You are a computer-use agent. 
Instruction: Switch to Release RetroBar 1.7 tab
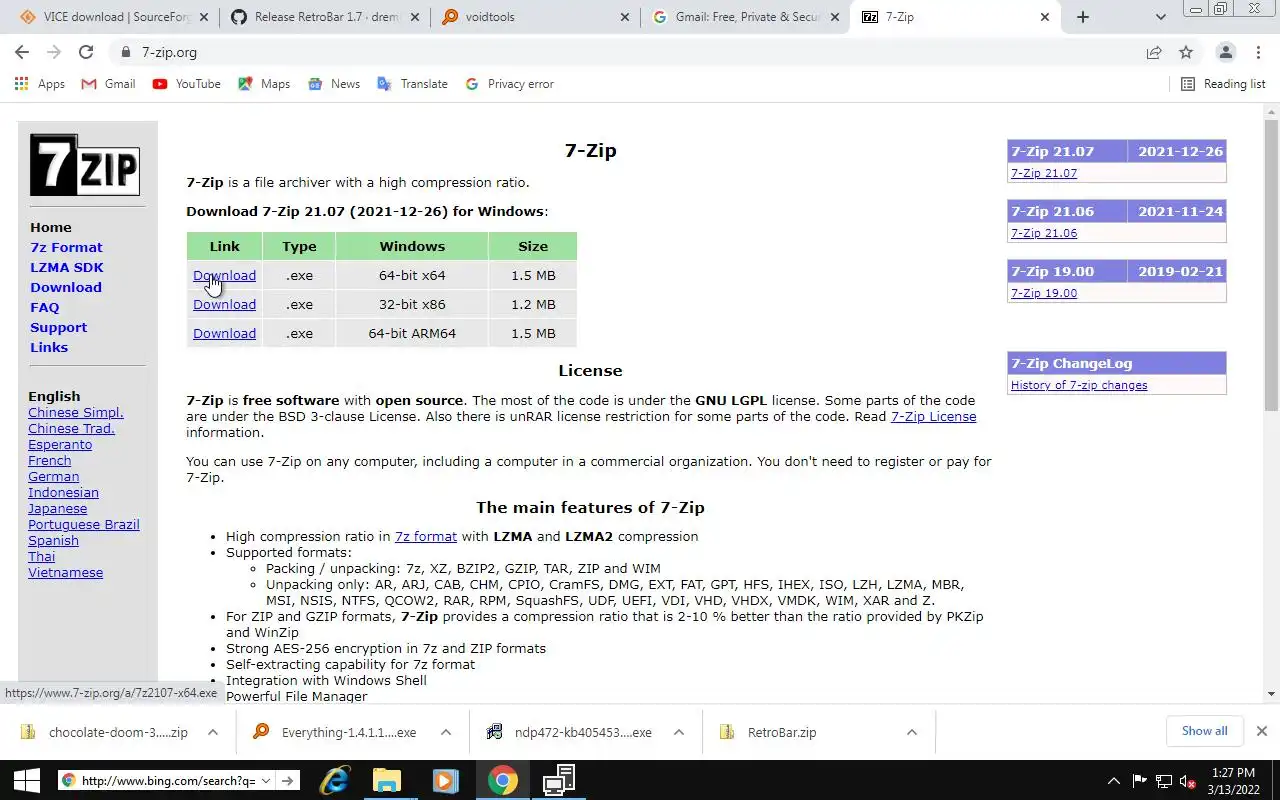pyautogui.click(x=325, y=17)
